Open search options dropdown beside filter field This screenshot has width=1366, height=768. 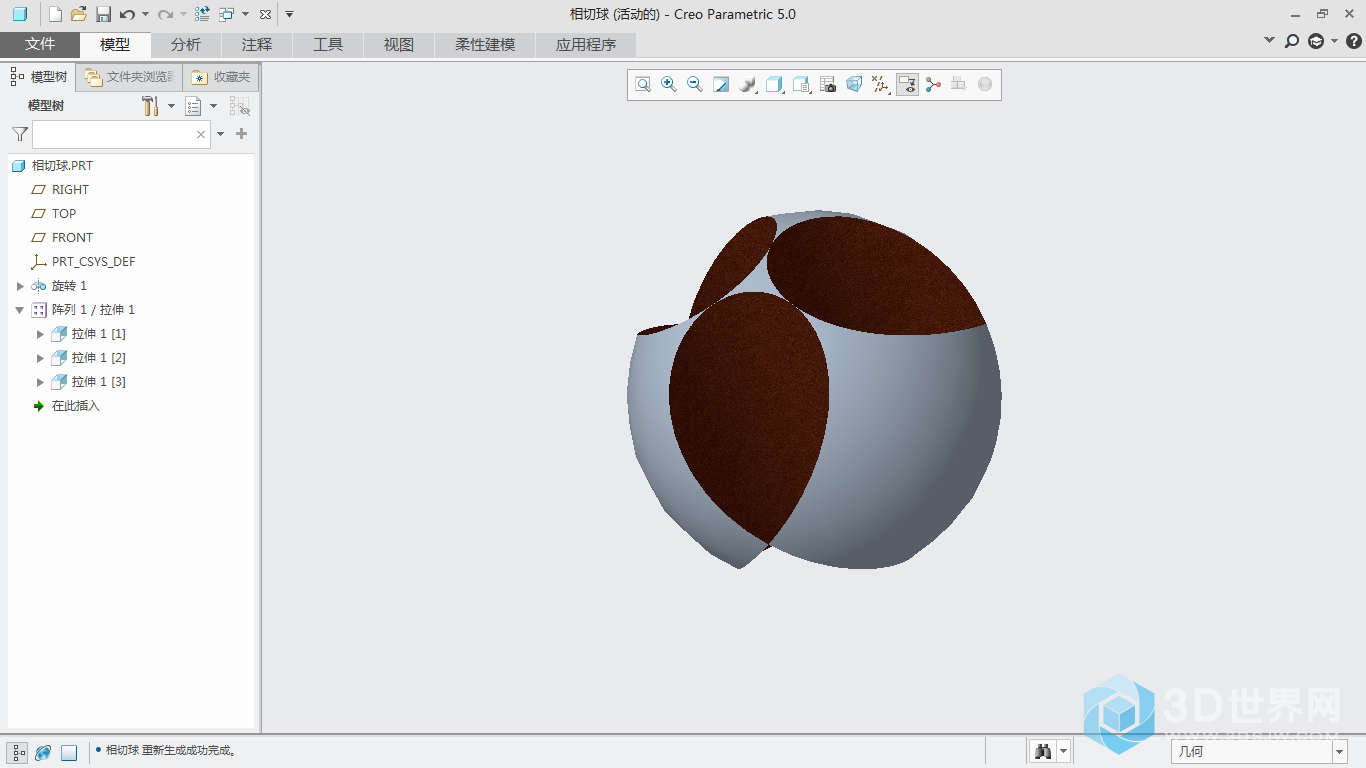[221, 134]
